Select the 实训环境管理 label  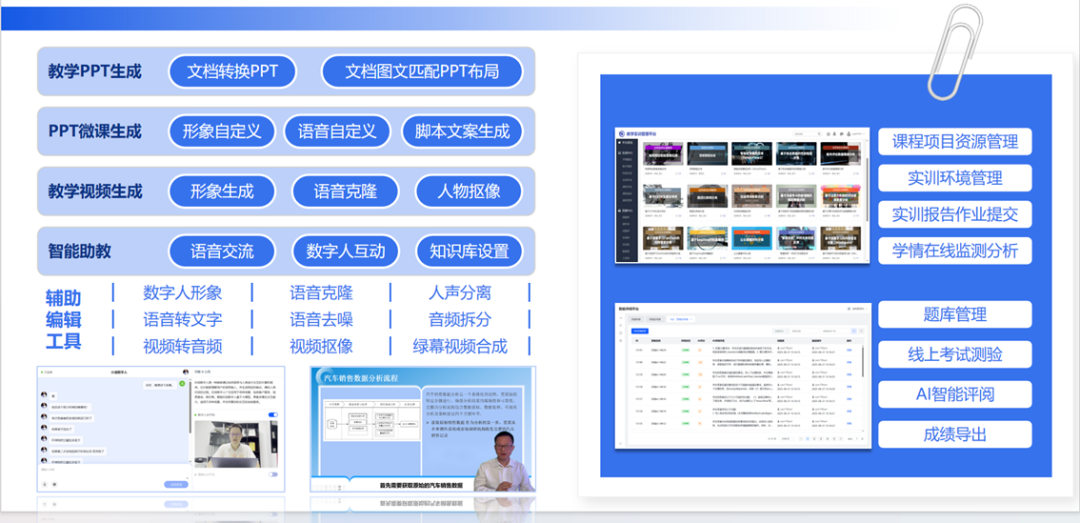(955, 178)
